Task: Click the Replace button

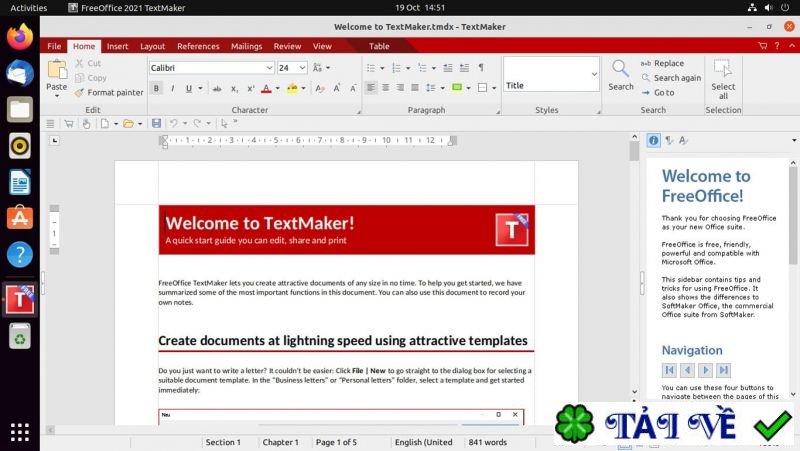Action: click(662, 63)
